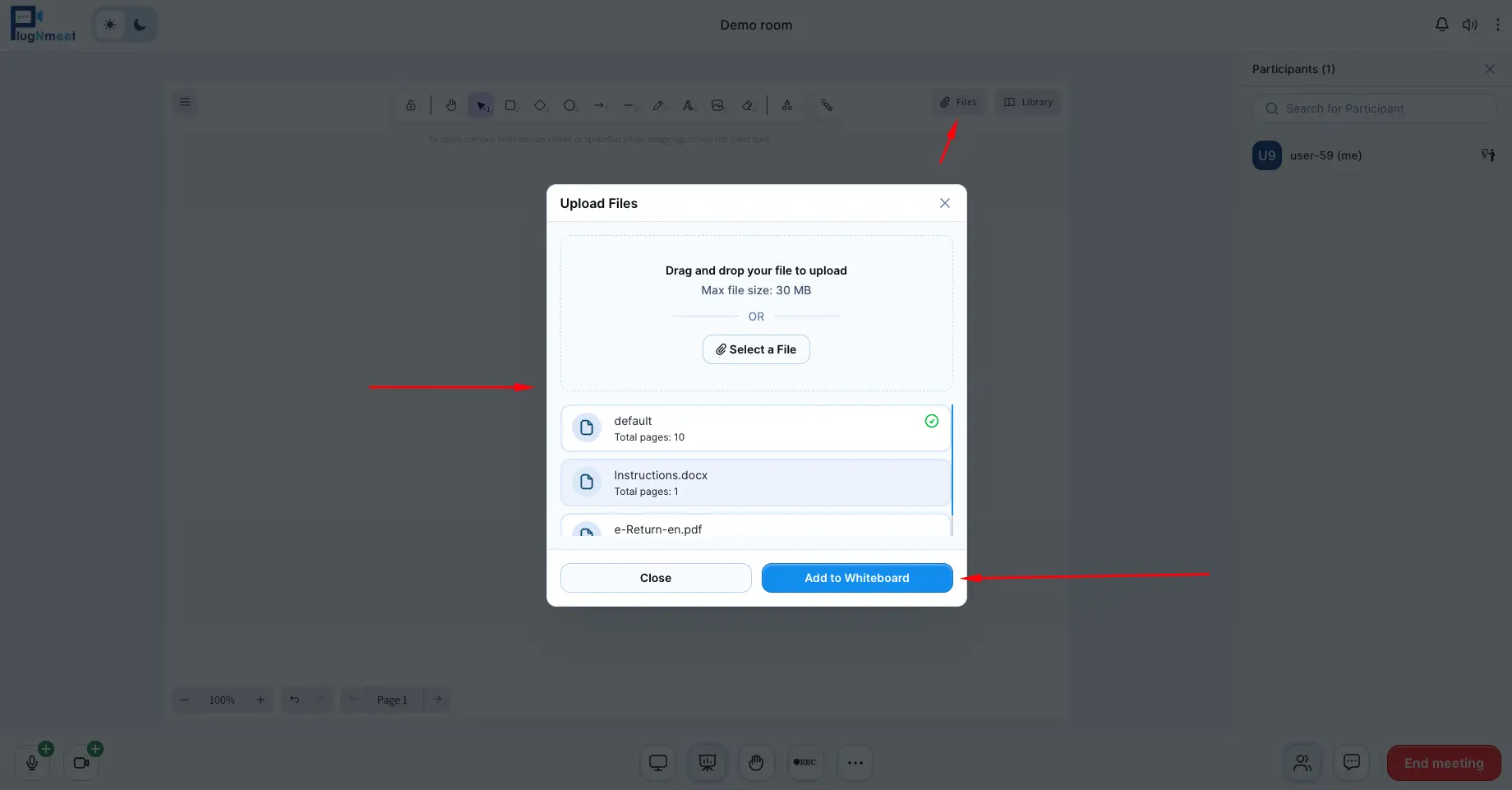Pick the pencil draw tool
The image size is (1512, 790).
658,105
